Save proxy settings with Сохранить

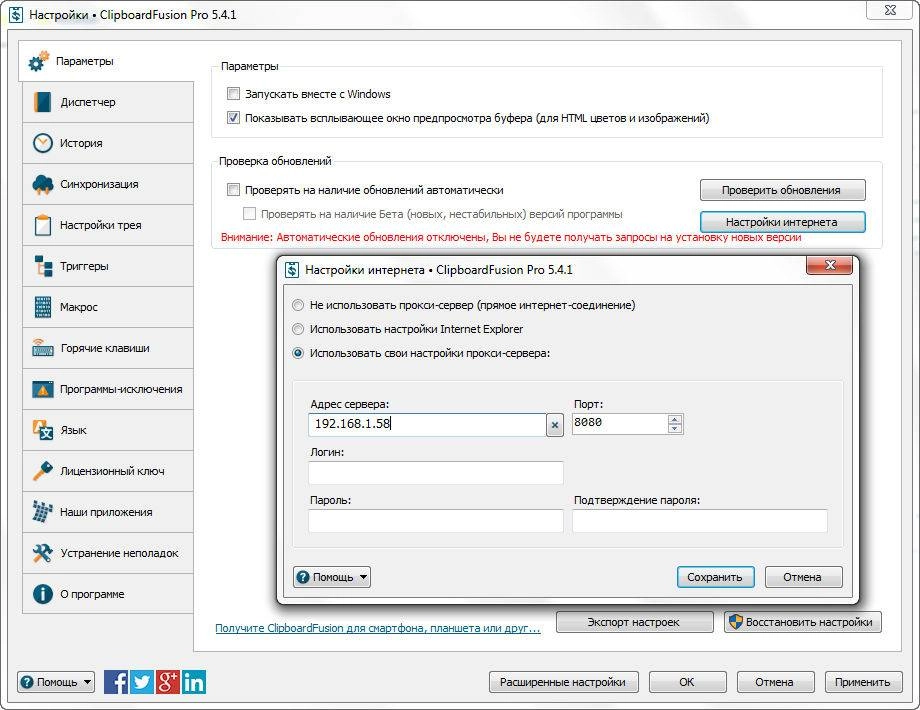point(715,577)
